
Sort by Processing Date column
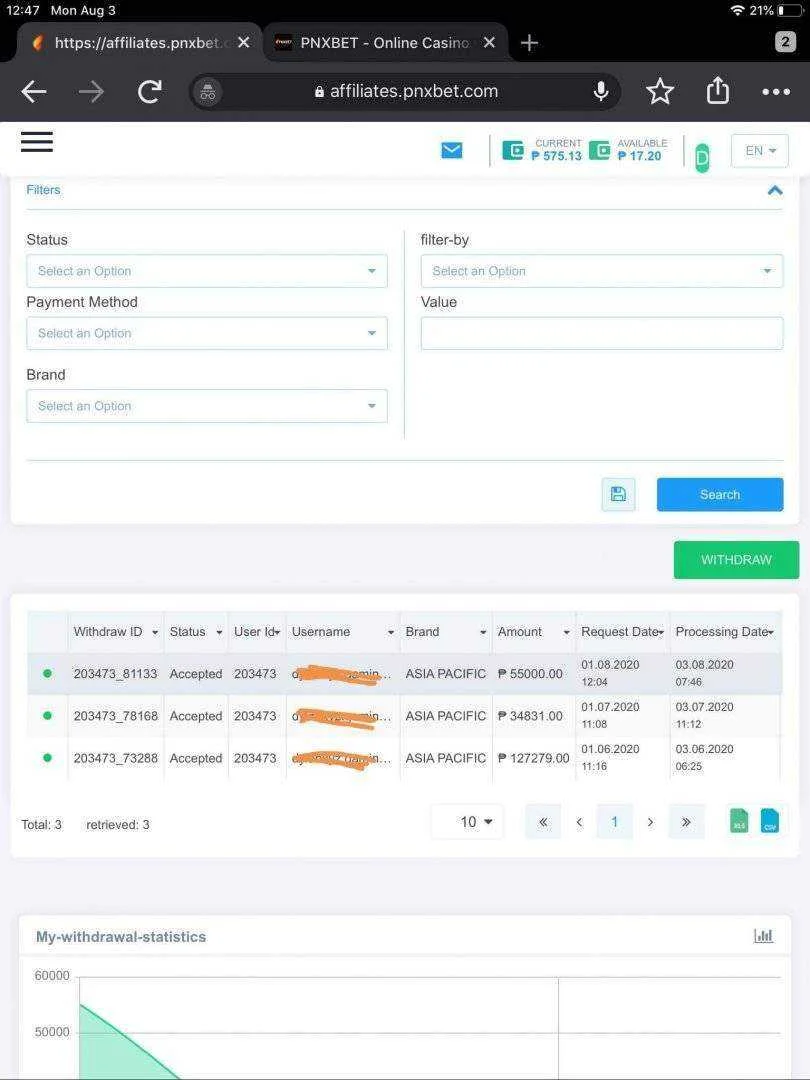pos(725,632)
